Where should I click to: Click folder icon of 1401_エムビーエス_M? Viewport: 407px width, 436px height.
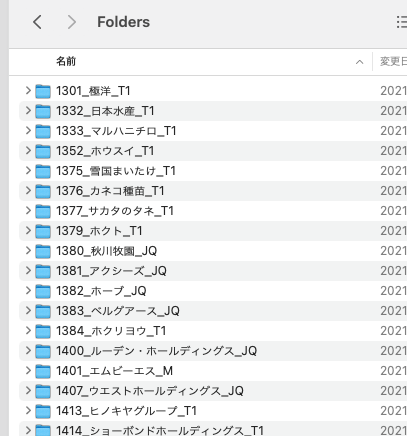pyautogui.click(x=43, y=371)
